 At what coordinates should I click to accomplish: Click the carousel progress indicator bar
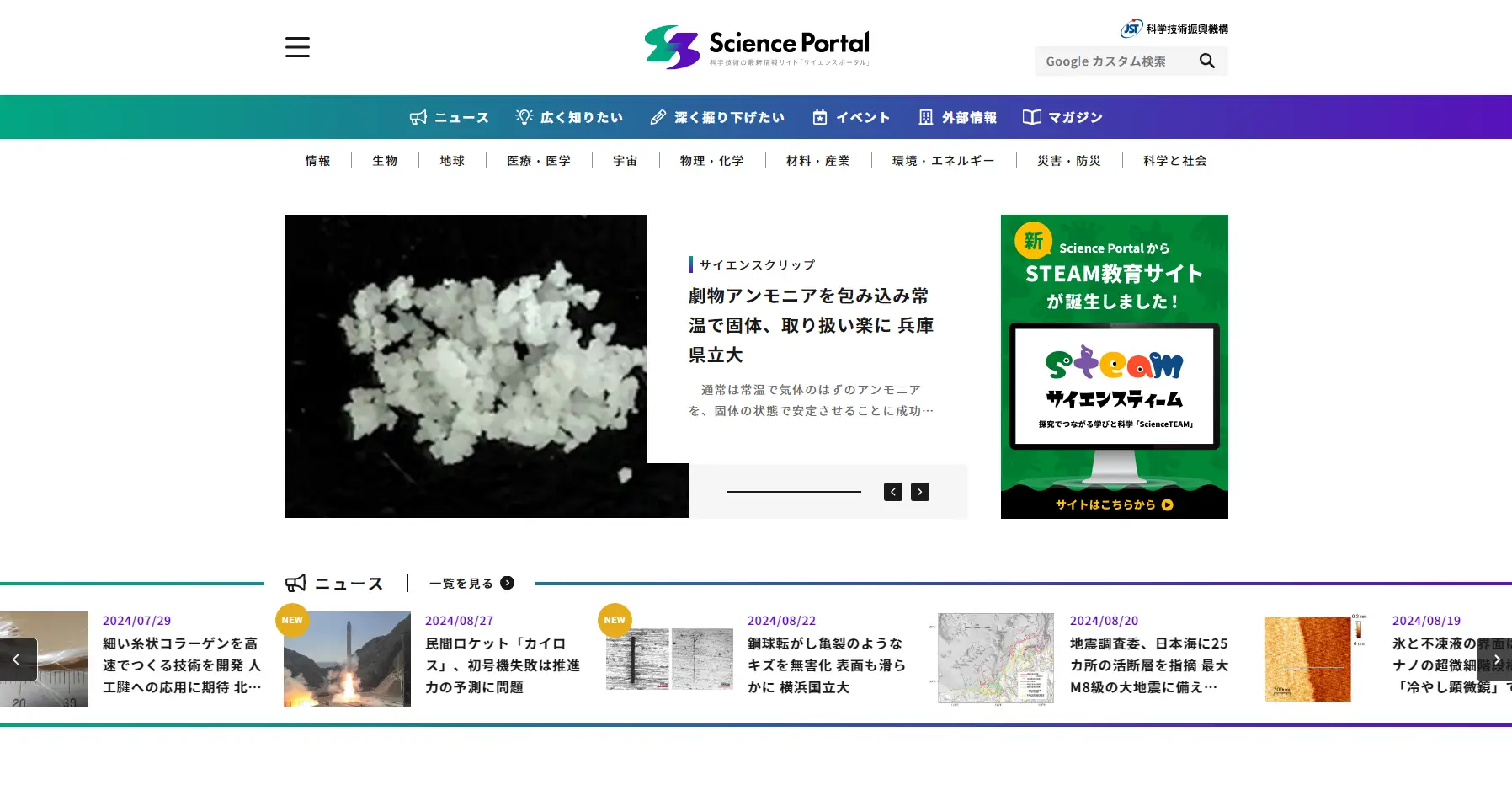(794, 491)
